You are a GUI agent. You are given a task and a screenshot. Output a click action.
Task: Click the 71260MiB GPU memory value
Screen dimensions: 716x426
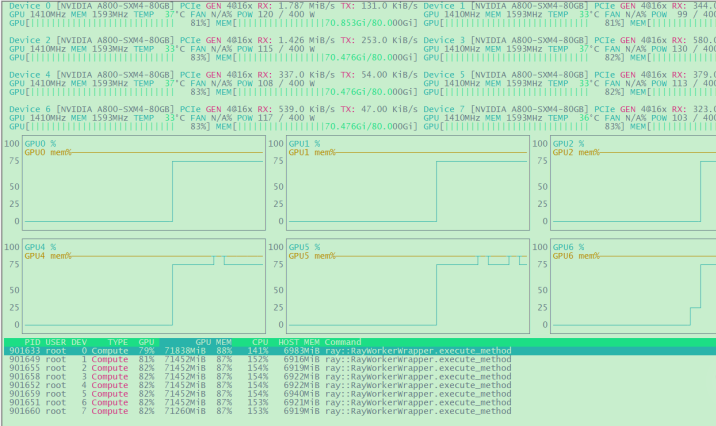click(x=185, y=411)
